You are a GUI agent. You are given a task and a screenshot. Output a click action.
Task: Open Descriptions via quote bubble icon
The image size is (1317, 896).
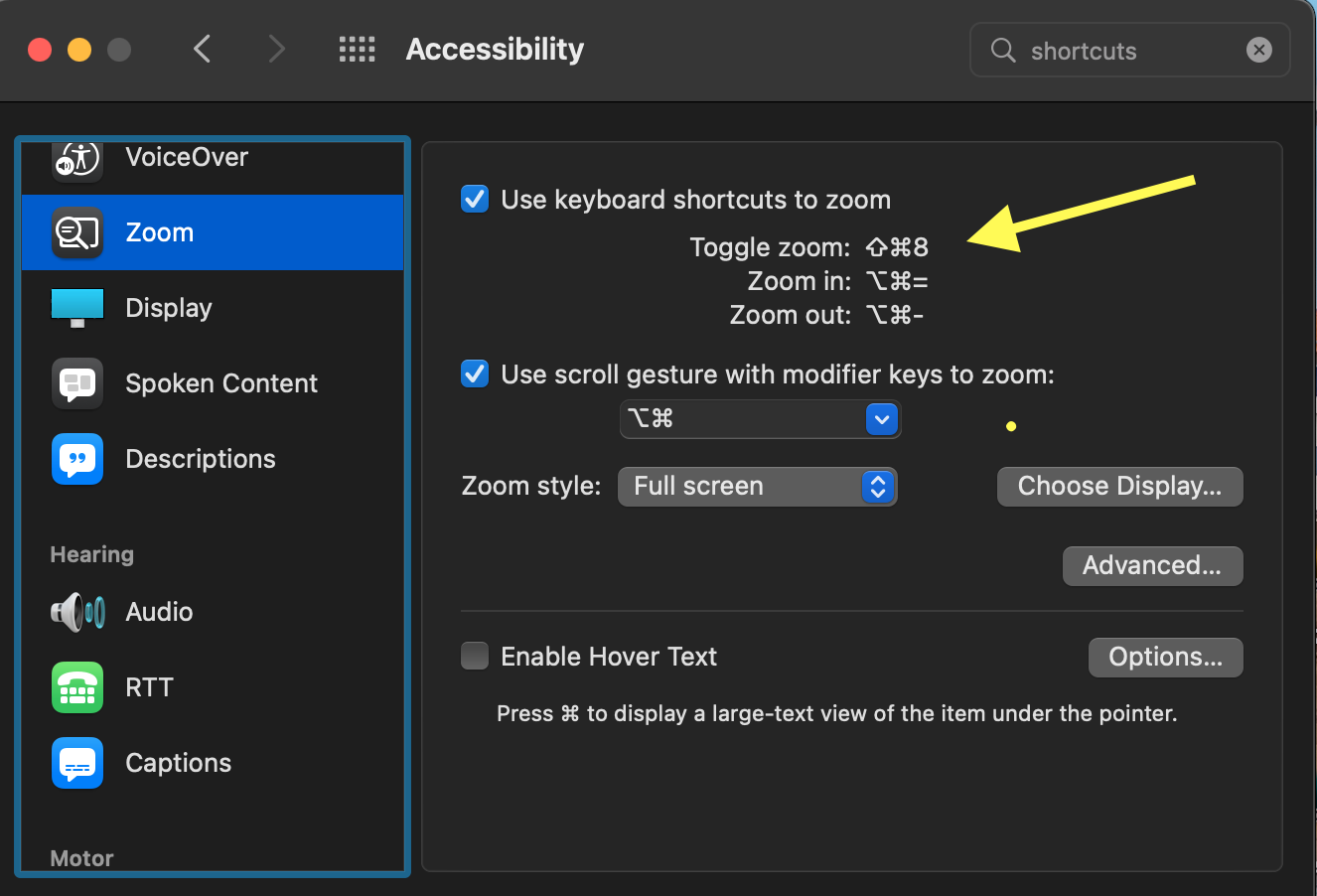[77, 459]
